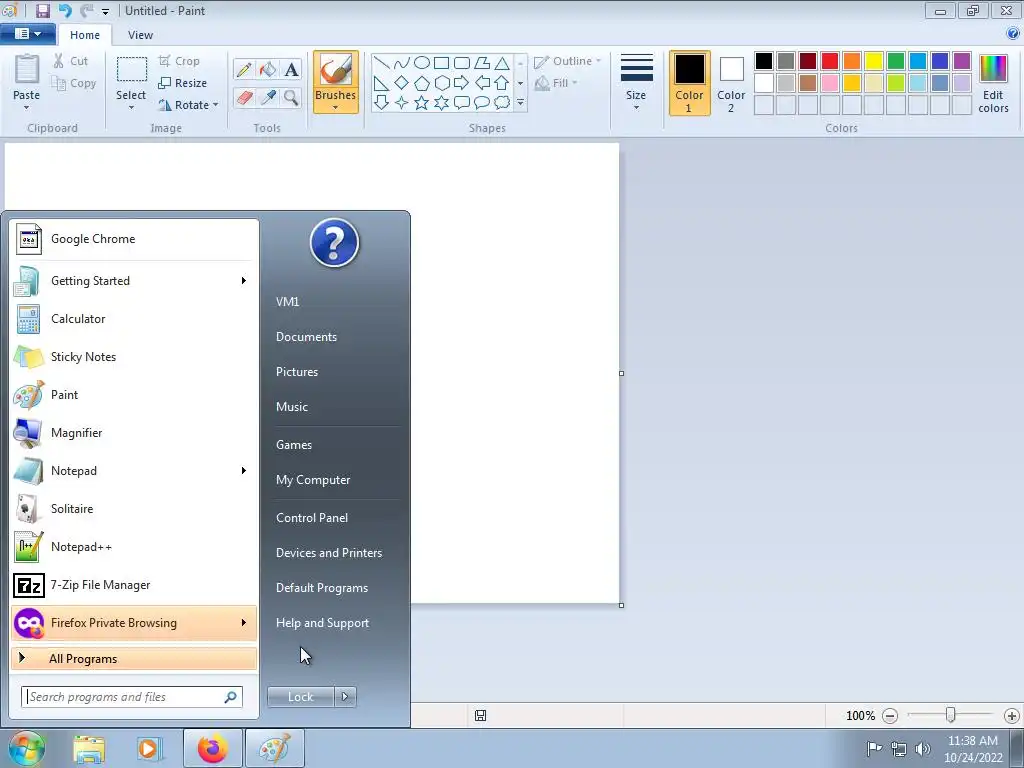Viewport: 1024px width, 768px height.
Task: Click All Programs
Action: coord(135,659)
